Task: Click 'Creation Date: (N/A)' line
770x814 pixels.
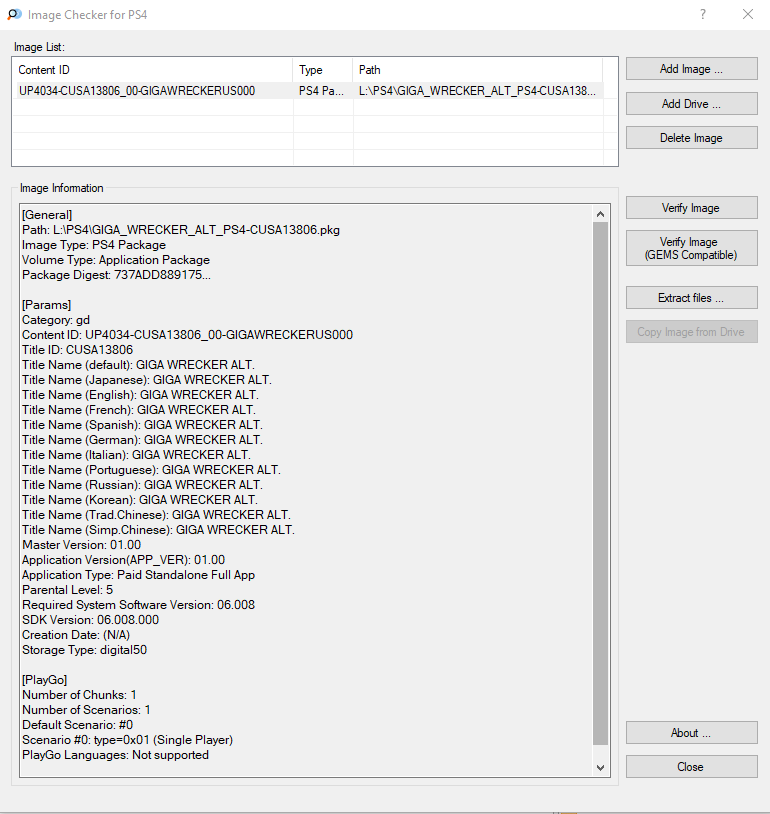Action: [x=76, y=636]
